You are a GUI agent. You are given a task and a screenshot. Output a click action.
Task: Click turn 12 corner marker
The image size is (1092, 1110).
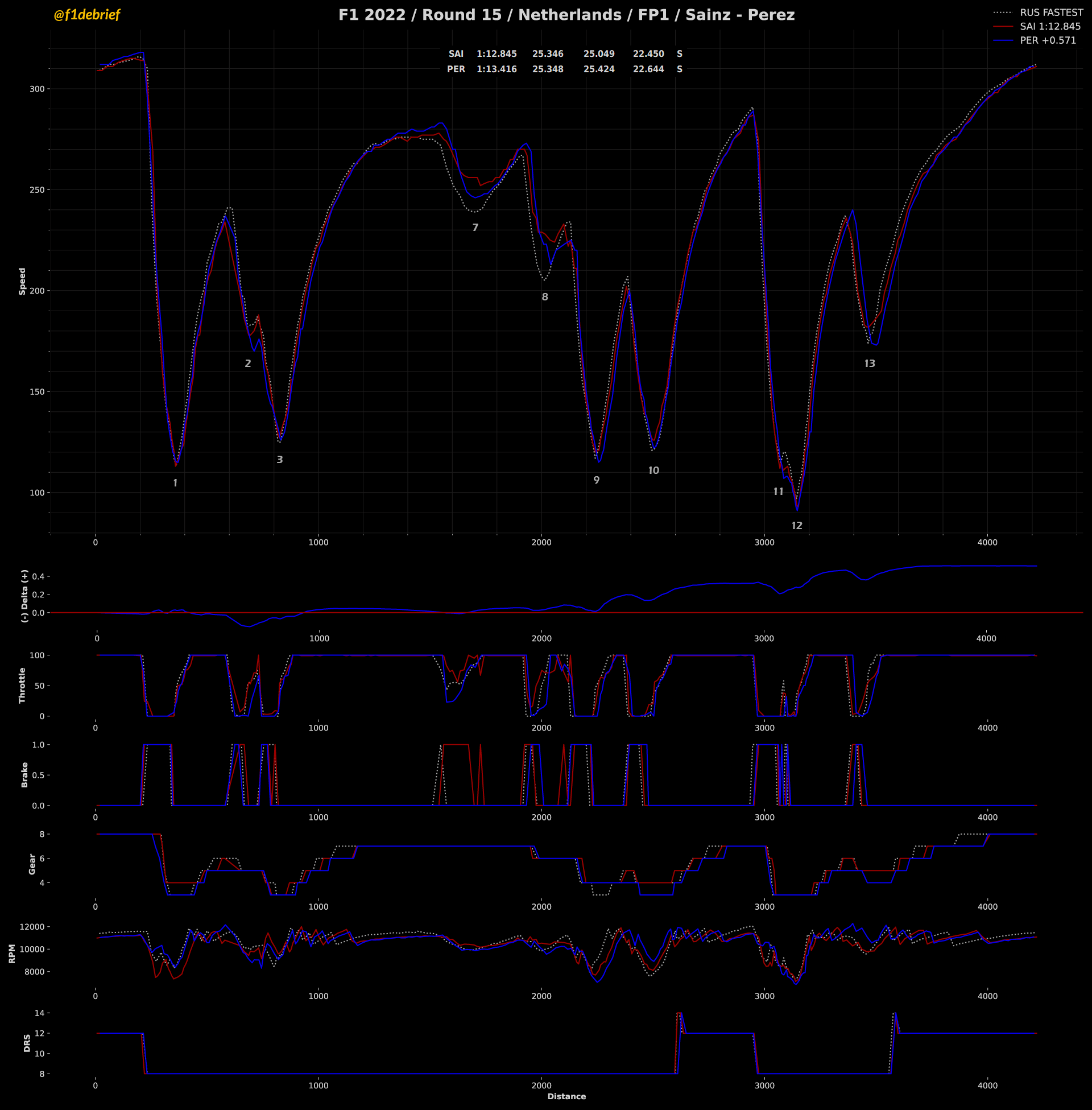tap(797, 526)
